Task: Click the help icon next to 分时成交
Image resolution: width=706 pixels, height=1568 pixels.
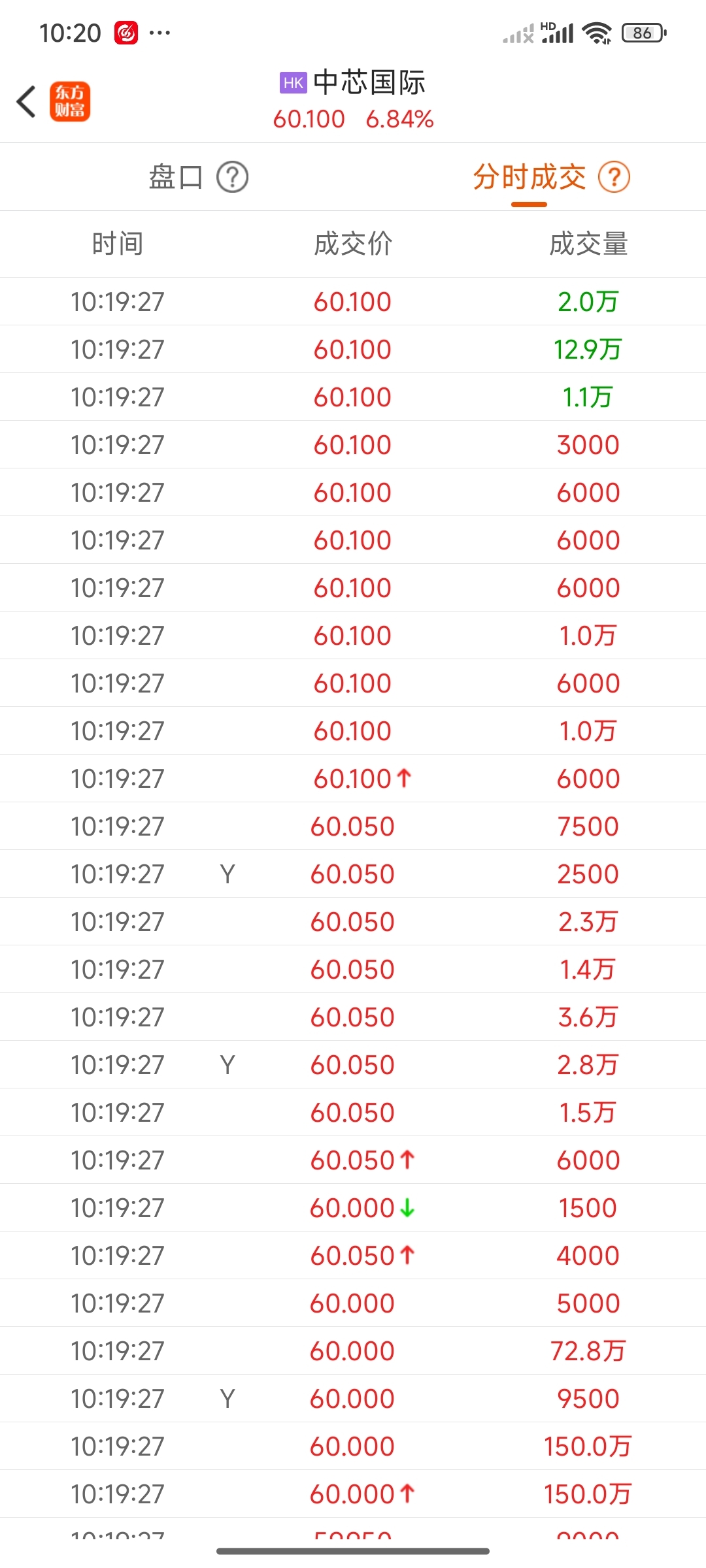Action: pyautogui.click(x=614, y=177)
